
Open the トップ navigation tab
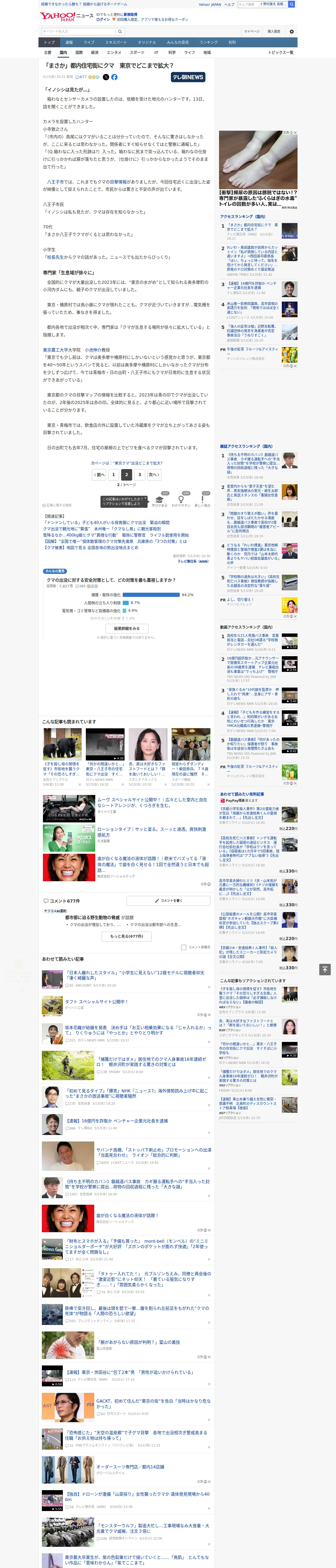49,43
